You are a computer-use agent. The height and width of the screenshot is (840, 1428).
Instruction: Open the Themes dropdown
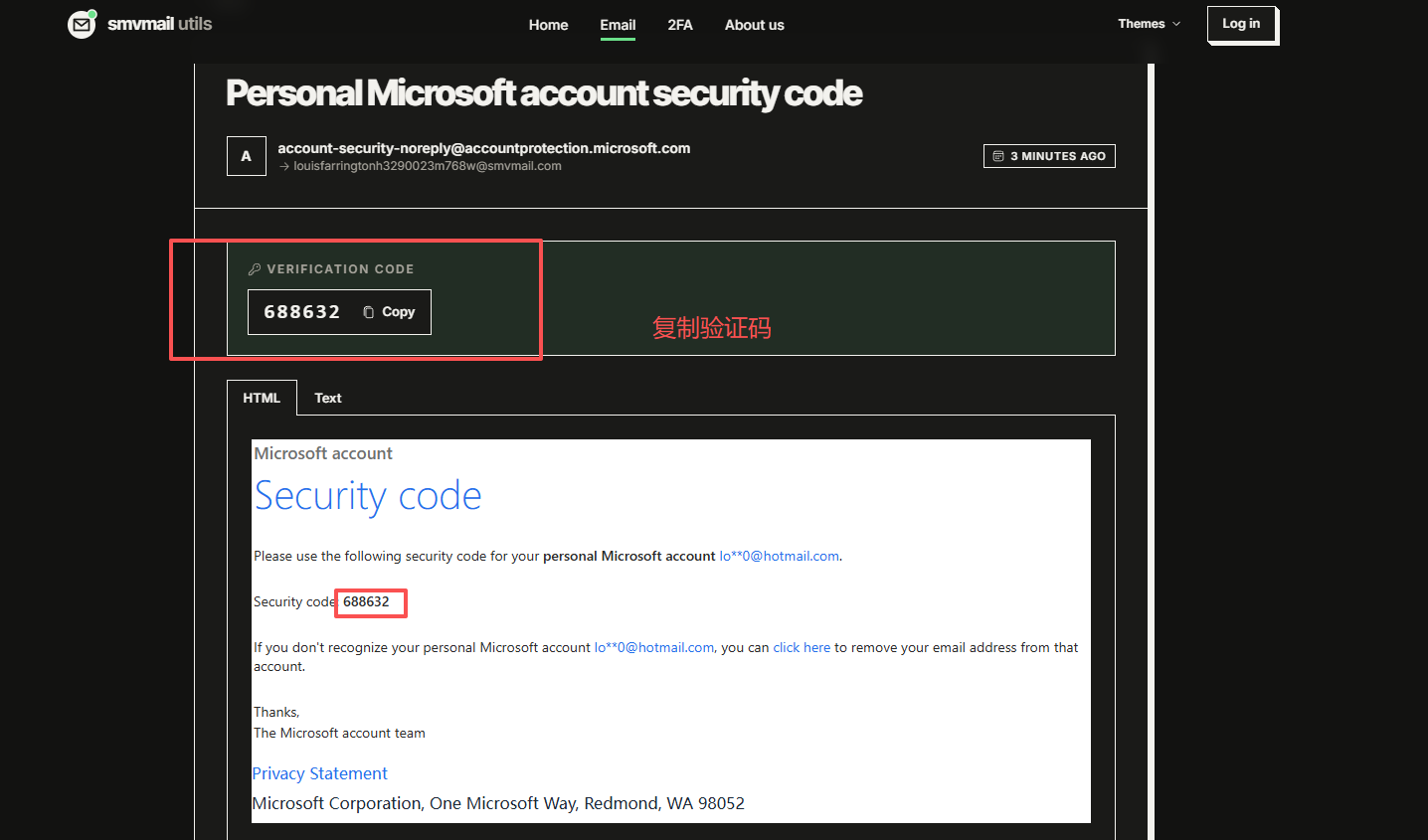(x=1149, y=24)
